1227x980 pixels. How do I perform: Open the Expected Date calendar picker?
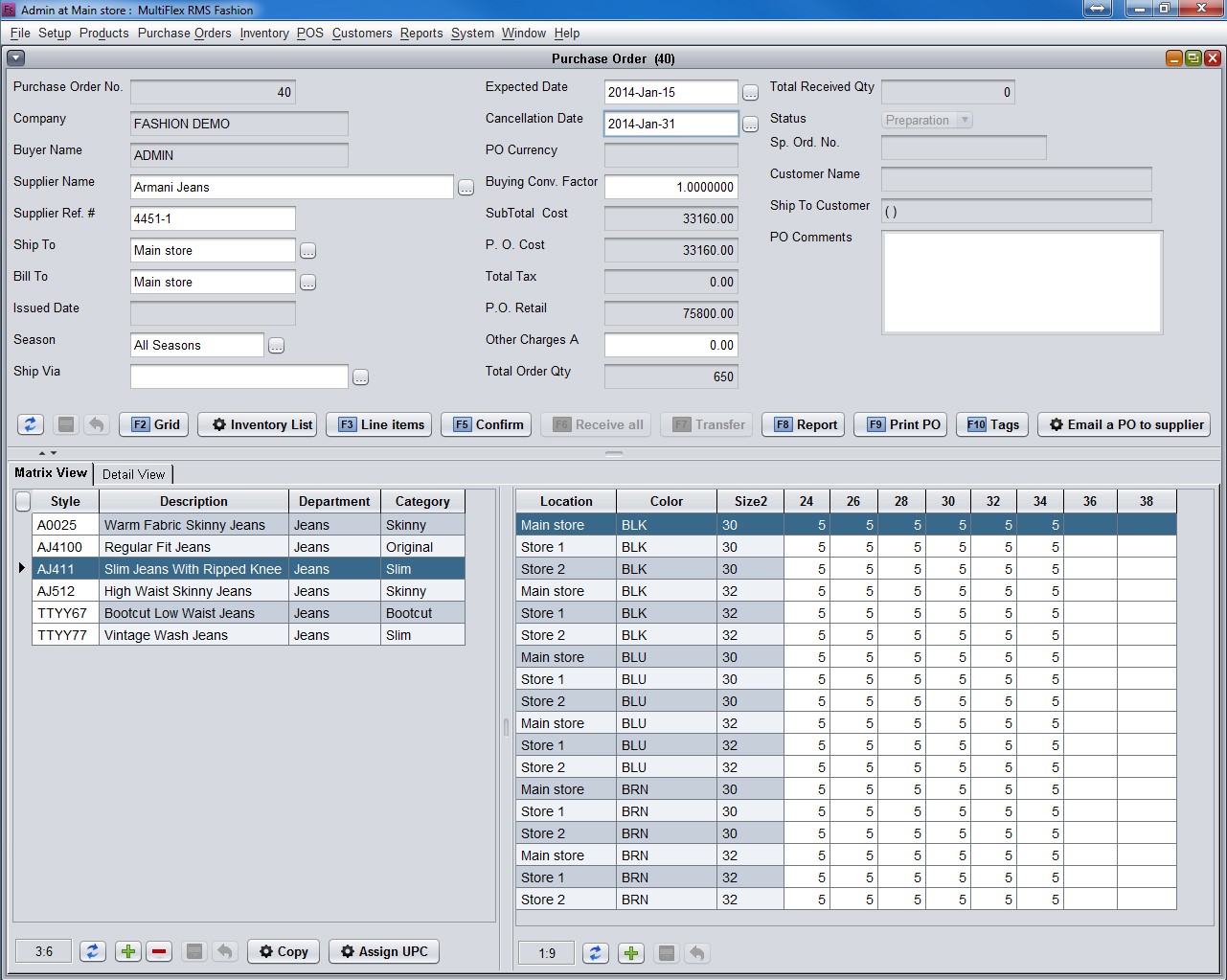coord(750,92)
